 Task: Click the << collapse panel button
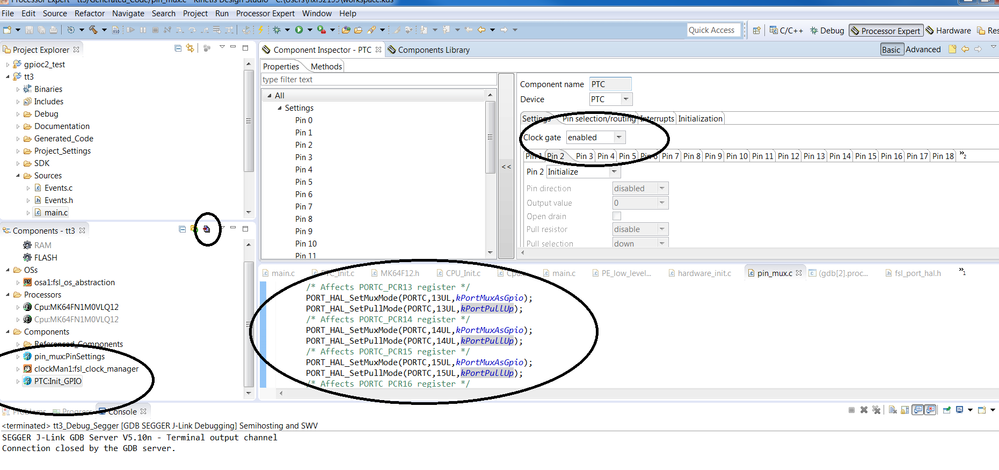[x=507, y=167]
